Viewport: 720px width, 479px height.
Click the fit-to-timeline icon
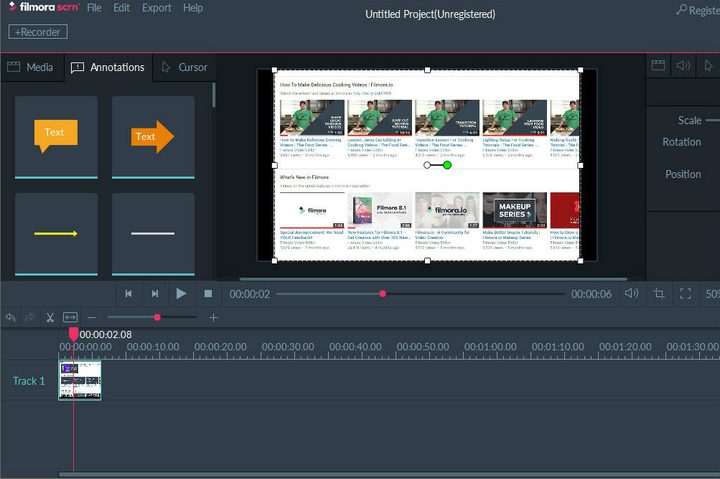tap(70, 317)
